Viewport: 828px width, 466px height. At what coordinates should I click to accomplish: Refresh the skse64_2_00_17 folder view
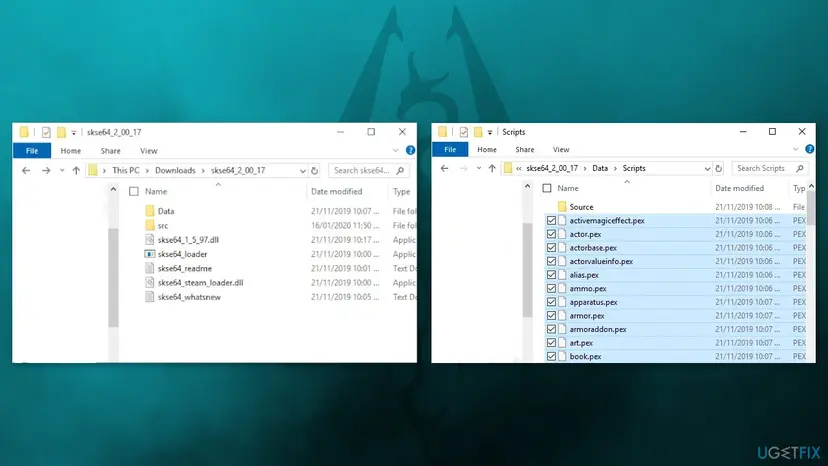315,171
